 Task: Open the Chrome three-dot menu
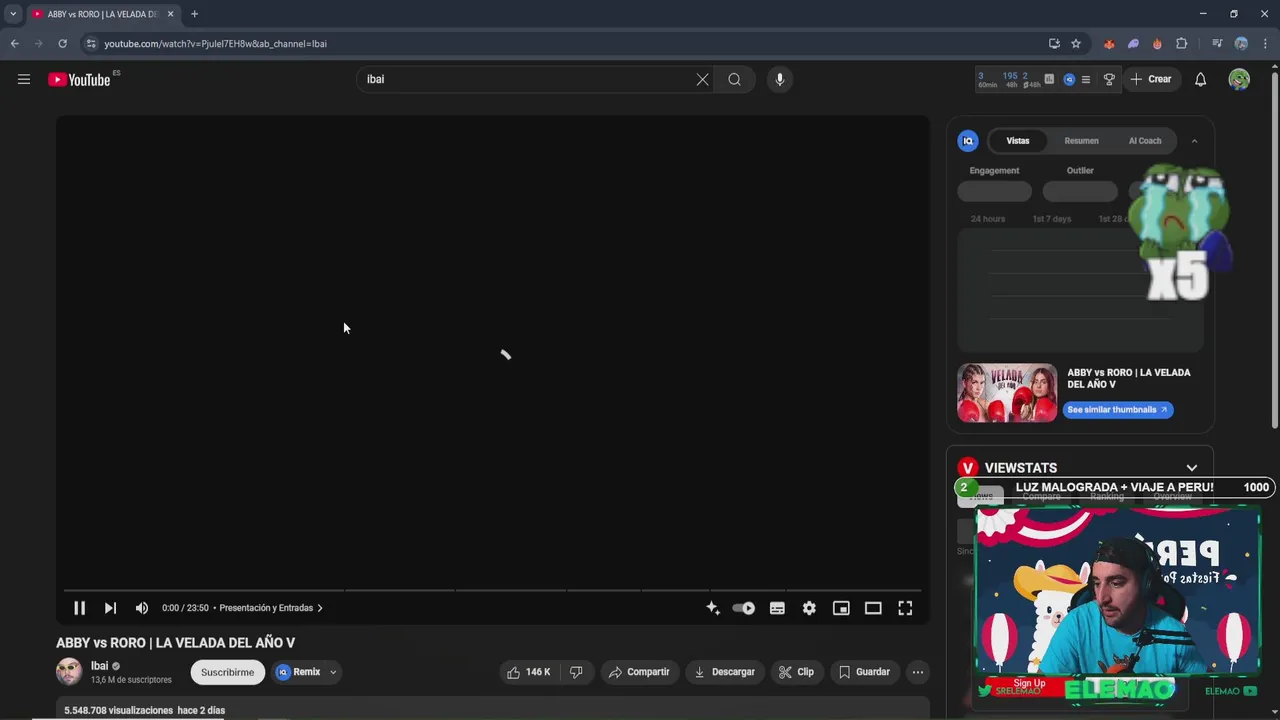pyautogui.click(x=1265, y=44)
